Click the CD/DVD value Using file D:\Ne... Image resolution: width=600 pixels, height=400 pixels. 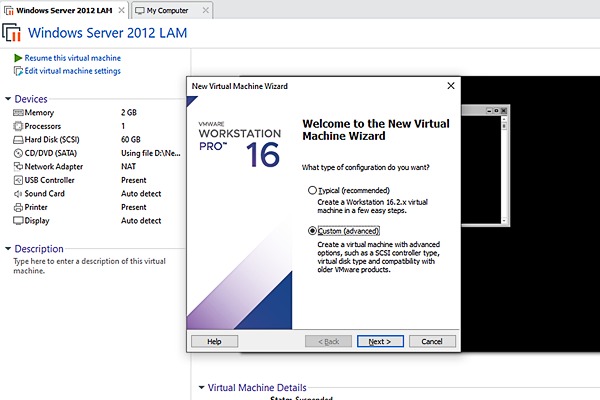(x=150, y=153)
